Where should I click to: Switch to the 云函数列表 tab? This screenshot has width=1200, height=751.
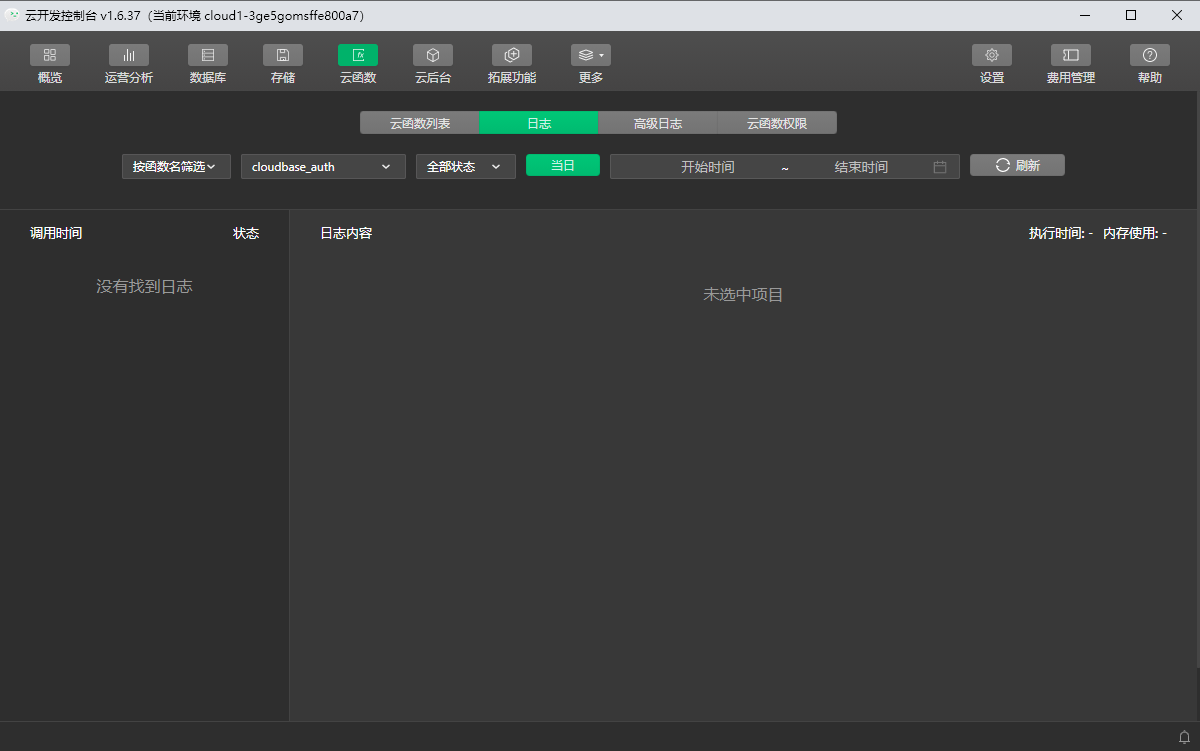click(420, 123)
